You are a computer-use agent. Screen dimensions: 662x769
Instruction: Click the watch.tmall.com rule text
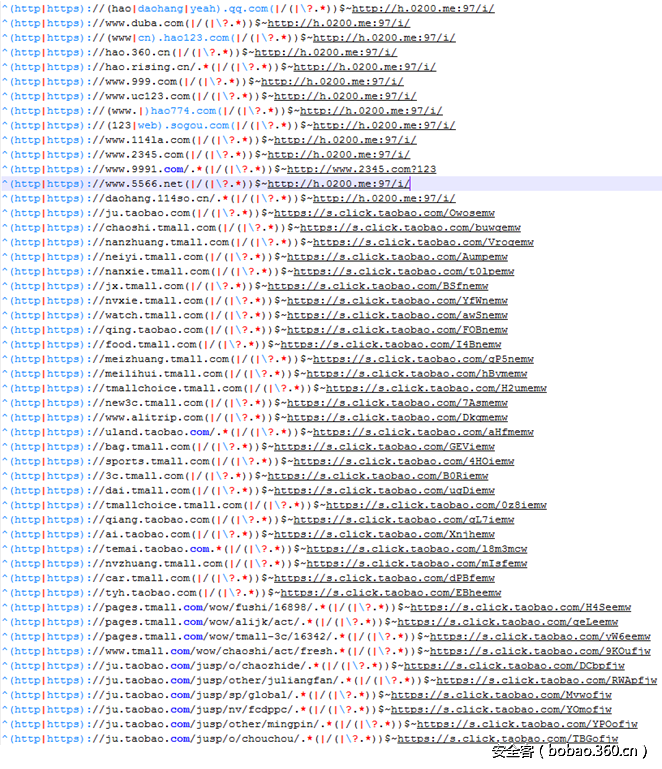click(154, 315)
